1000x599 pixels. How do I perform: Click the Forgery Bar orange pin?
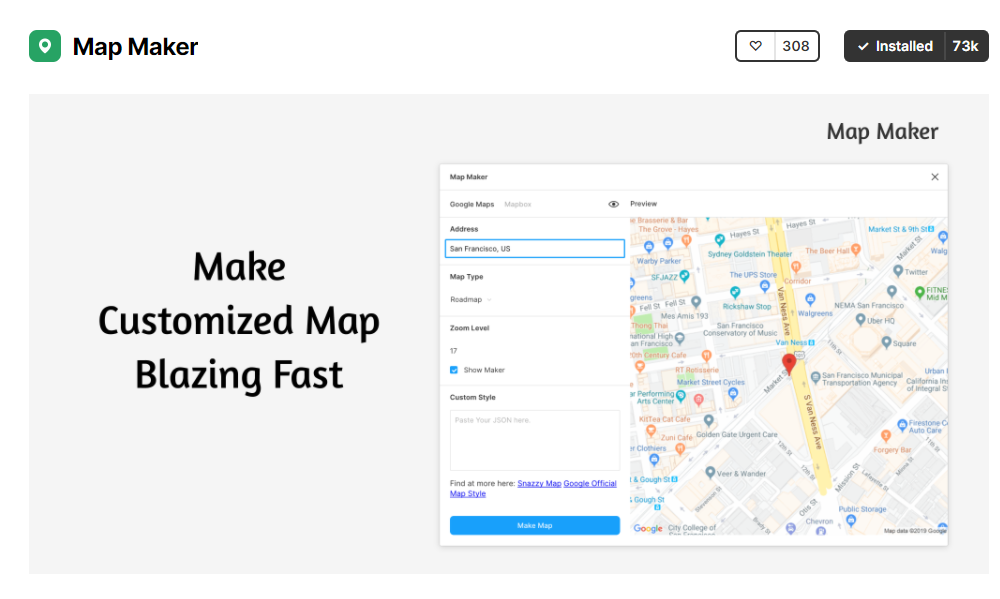pyautogui.click(x=885, y=436)
